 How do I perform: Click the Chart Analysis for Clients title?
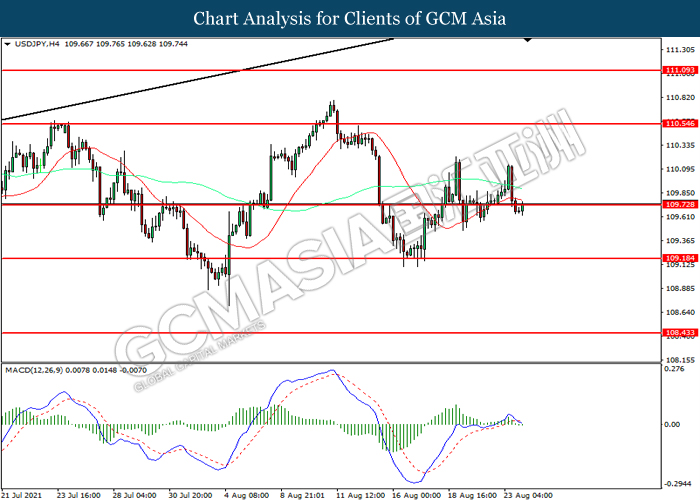[x=350, y=19]
